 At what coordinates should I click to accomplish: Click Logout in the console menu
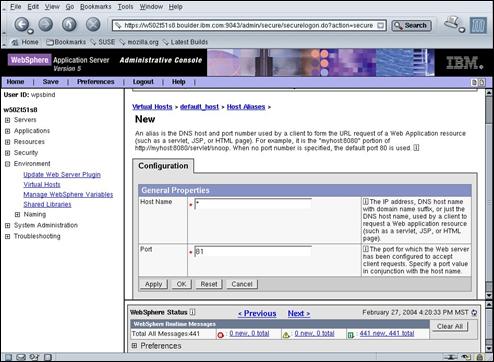click(x=143, y=82)
